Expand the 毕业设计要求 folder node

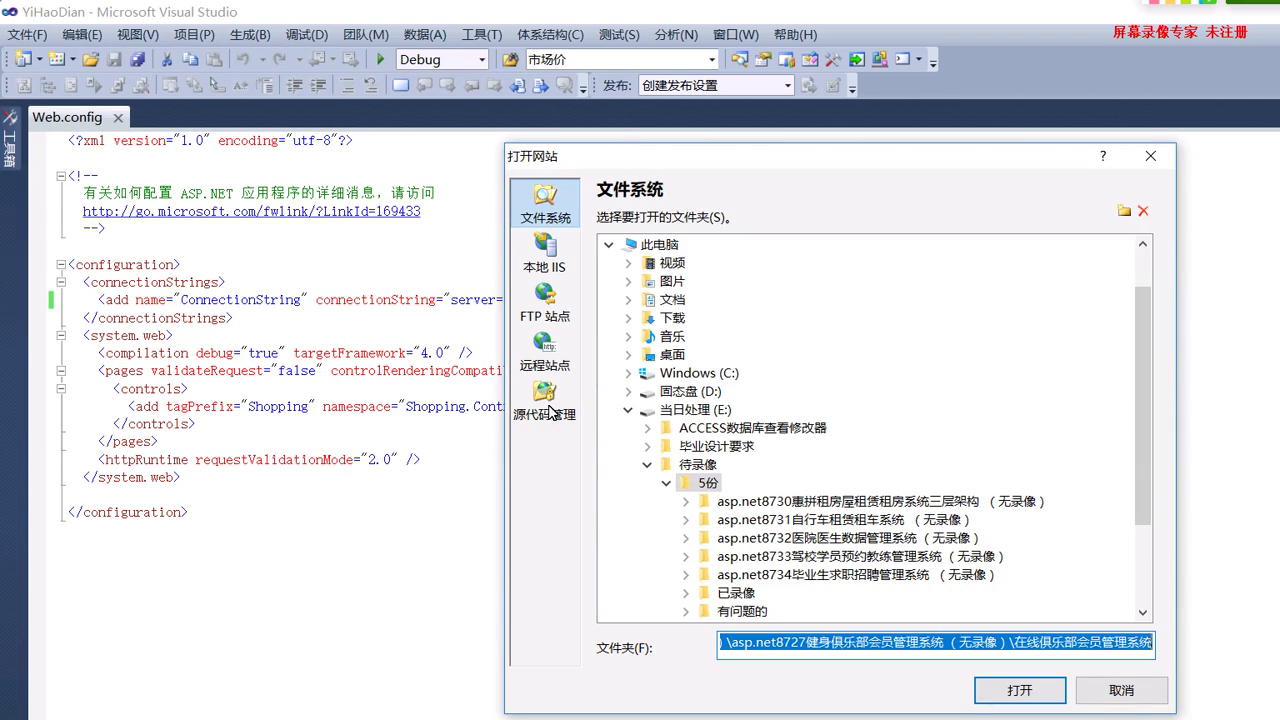(x=647, y=446)
